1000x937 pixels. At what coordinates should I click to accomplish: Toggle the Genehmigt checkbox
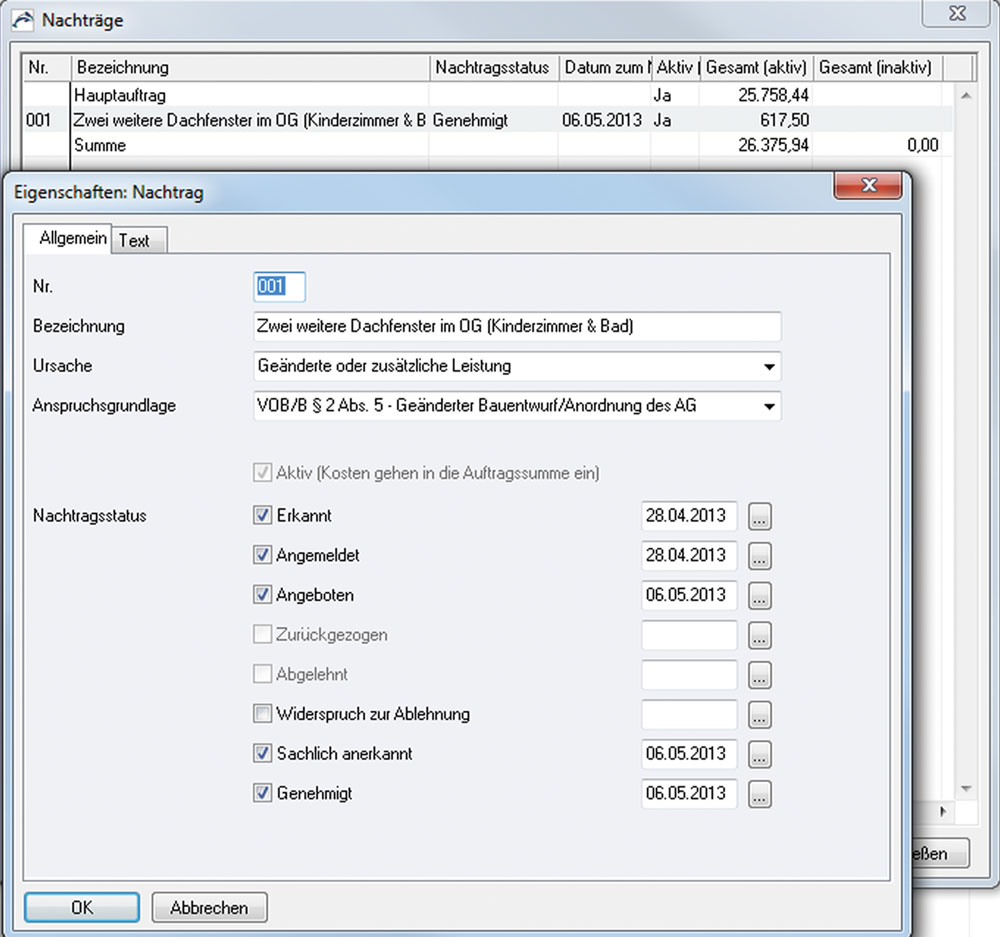point(263,793)
